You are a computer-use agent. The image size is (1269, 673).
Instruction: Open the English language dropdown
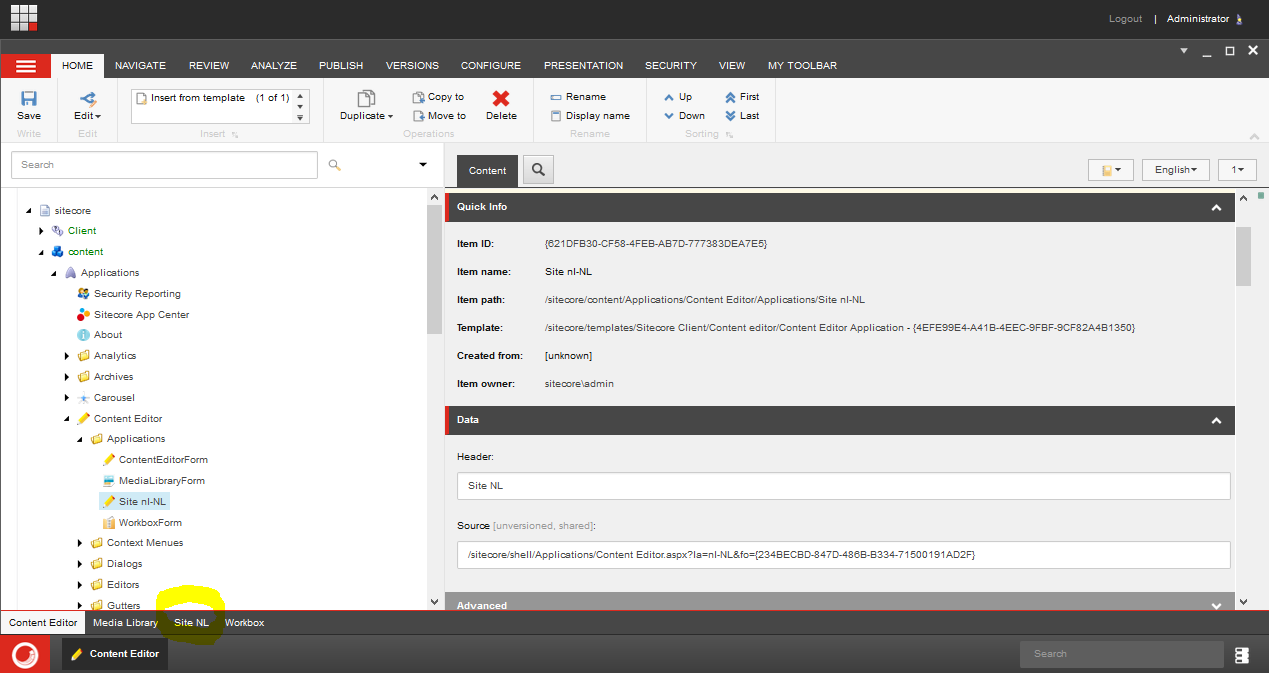pyautogui.click(x=1176, y=170)
